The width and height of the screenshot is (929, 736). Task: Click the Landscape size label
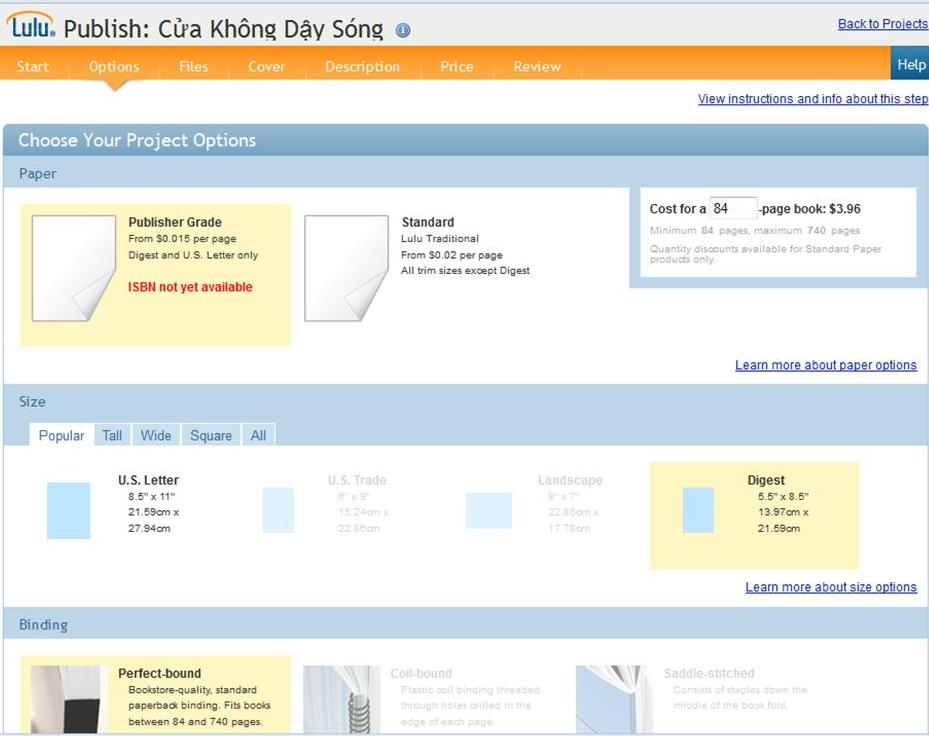coord(570,480)
